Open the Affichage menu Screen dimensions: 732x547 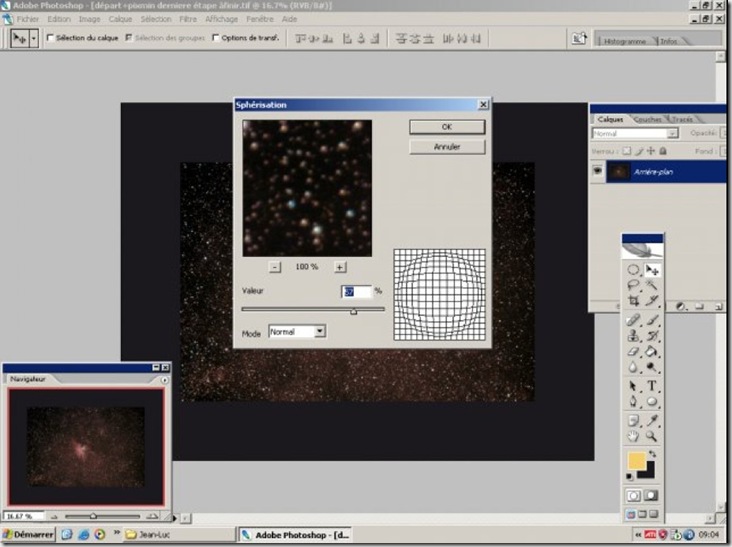pyautogui.click(x=221, y=19)
